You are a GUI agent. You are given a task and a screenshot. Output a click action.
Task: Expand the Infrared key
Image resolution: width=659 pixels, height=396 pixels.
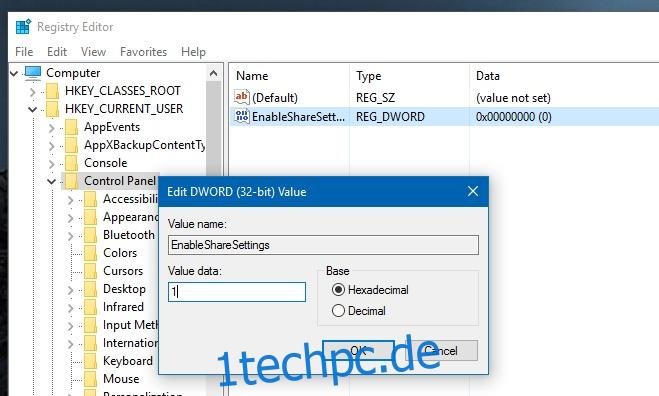(x=71, y=308)
